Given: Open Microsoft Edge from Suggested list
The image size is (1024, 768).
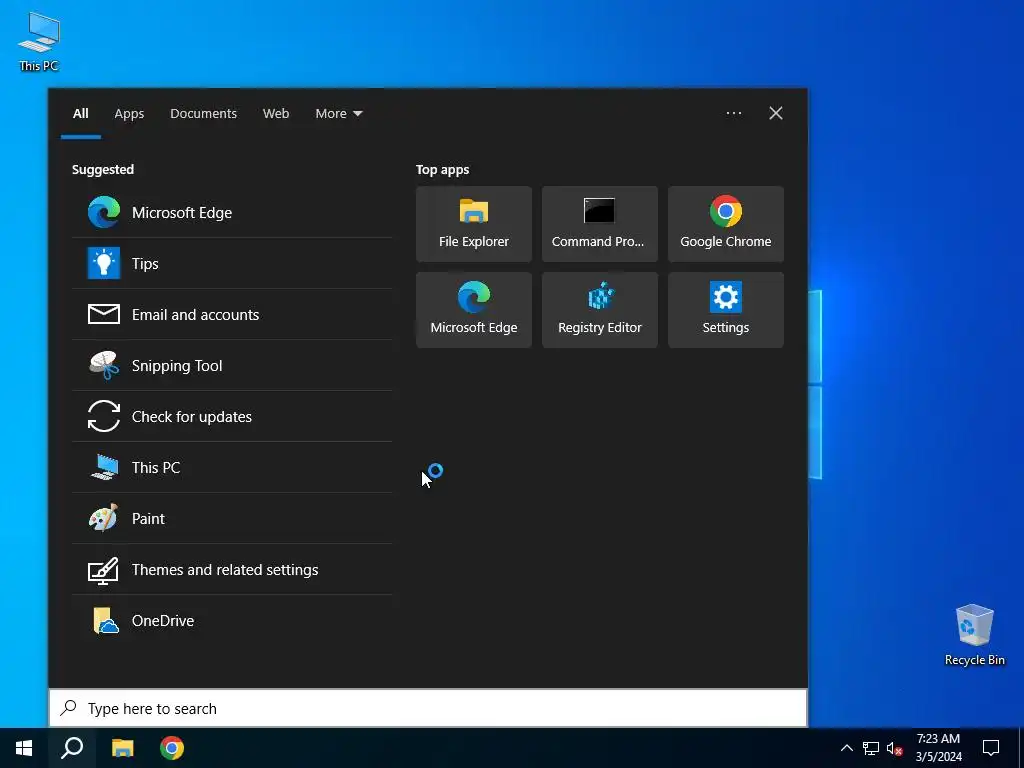Looking at the screenshot, I should click(x=232, y=212).
